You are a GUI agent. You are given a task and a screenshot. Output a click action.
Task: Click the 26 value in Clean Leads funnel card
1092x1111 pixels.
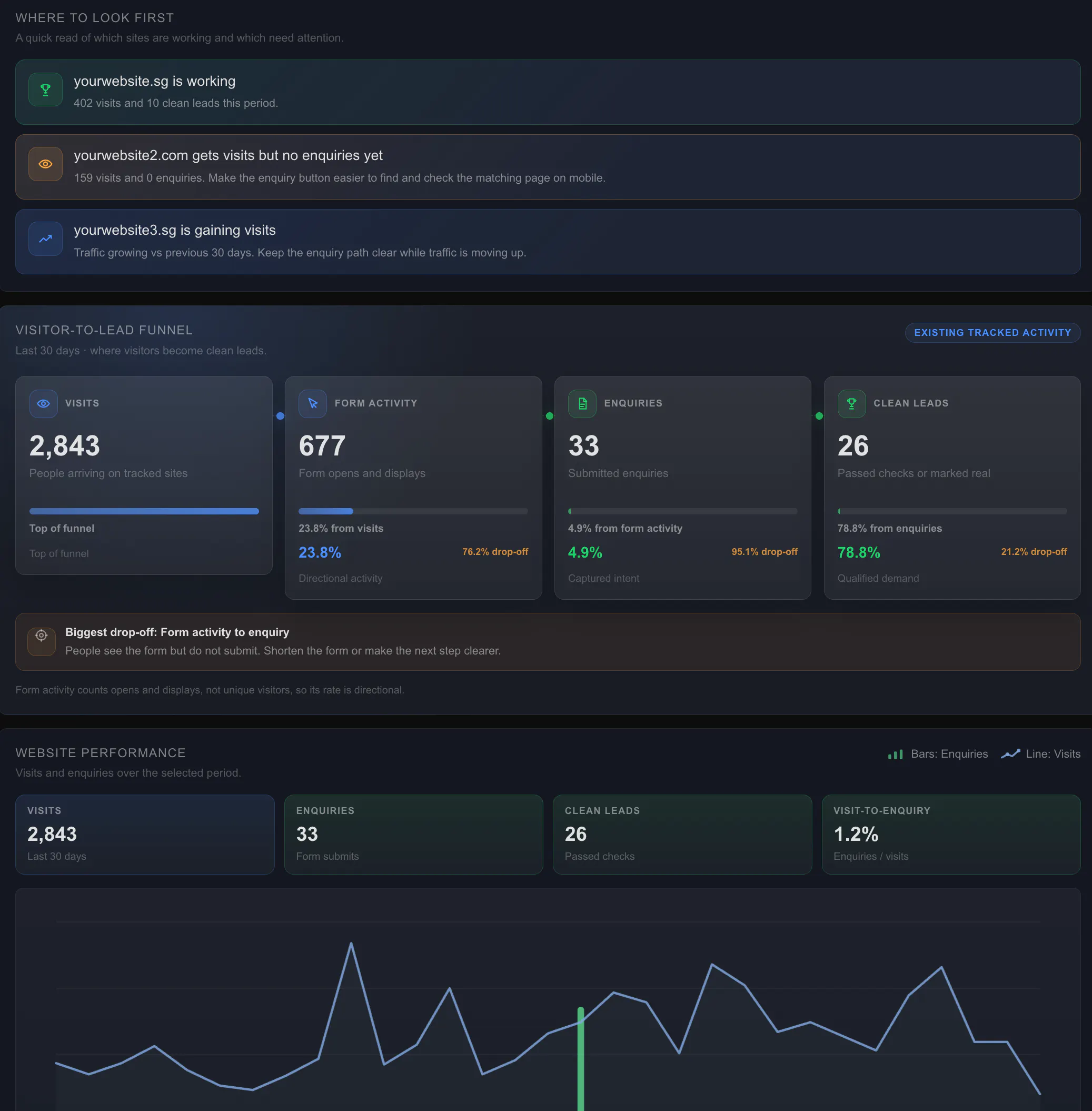[853, 446]
